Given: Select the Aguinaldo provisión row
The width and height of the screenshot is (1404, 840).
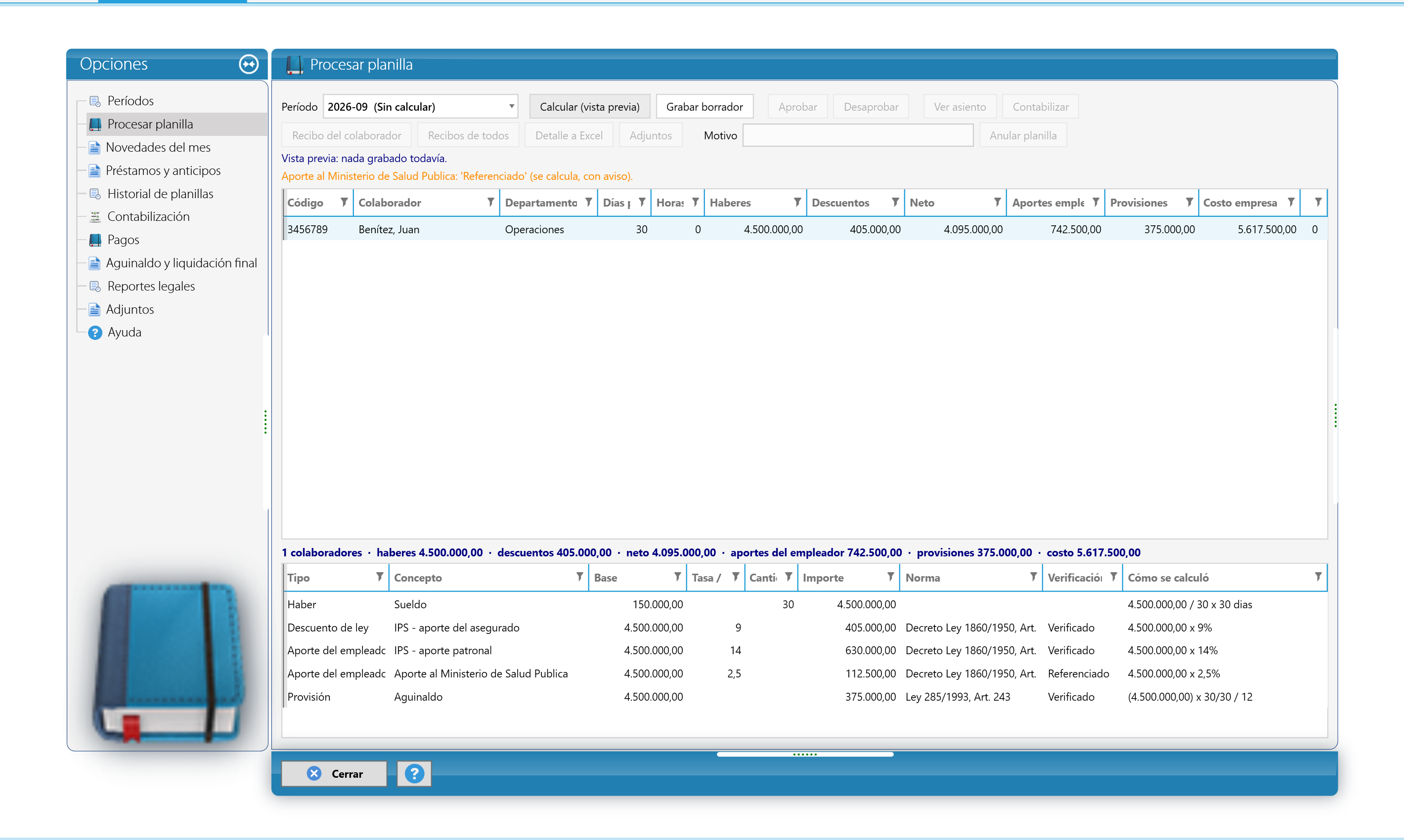Looking at the screenshot, I should point(804,697).
